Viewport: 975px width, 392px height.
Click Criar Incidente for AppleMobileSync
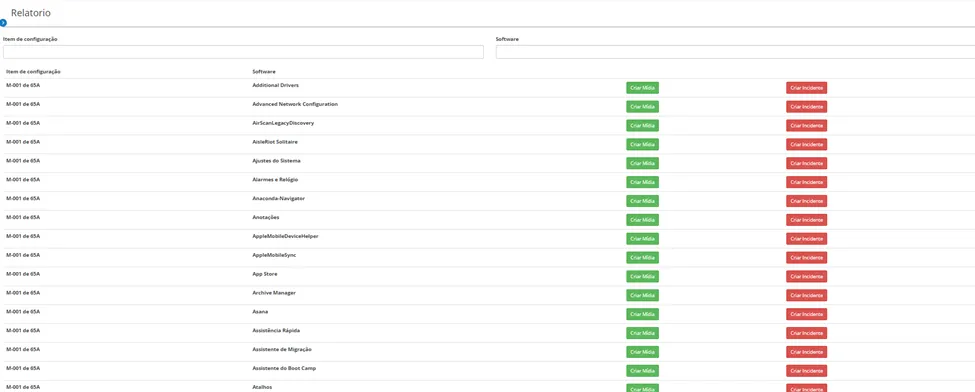click(806, 258)
